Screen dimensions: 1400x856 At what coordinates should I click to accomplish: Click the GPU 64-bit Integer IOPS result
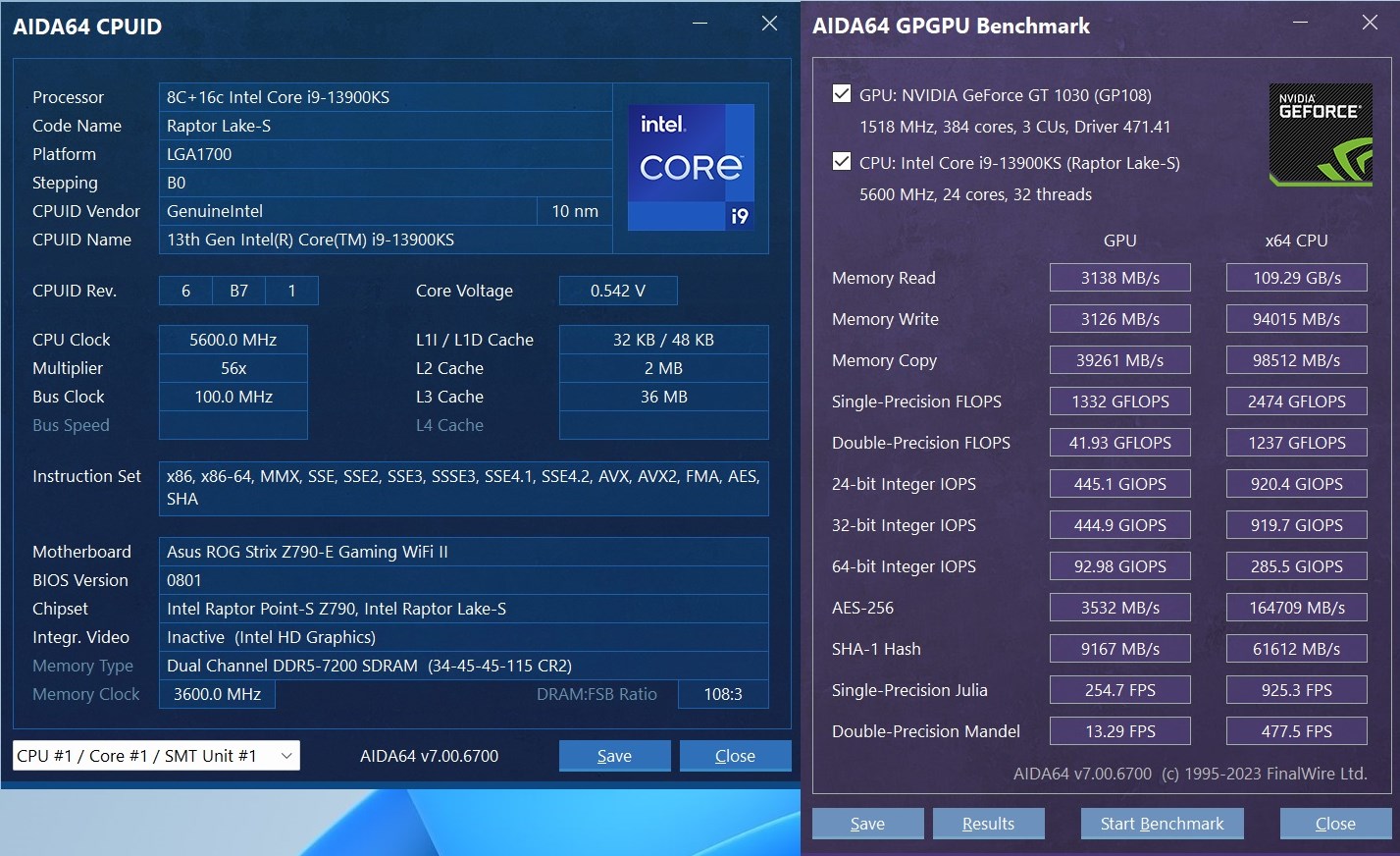click(1120, 566)
